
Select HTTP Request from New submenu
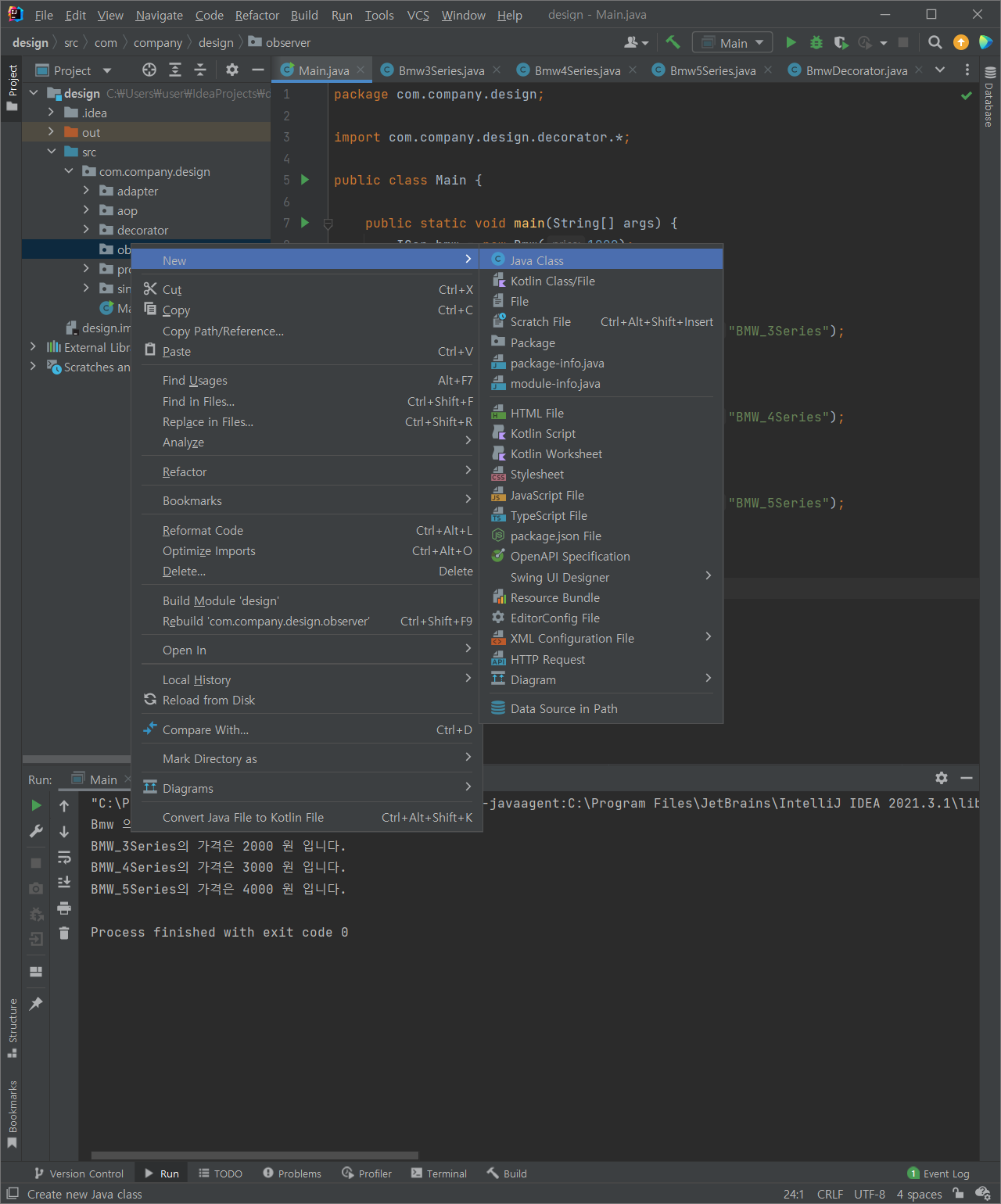coord(601,659)
